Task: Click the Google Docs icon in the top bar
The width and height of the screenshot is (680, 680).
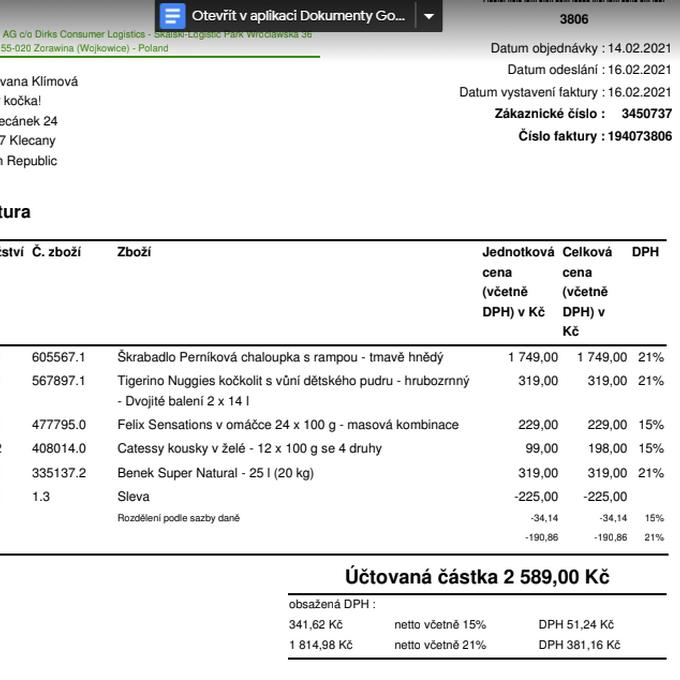Action: click(x=172, y=16)
